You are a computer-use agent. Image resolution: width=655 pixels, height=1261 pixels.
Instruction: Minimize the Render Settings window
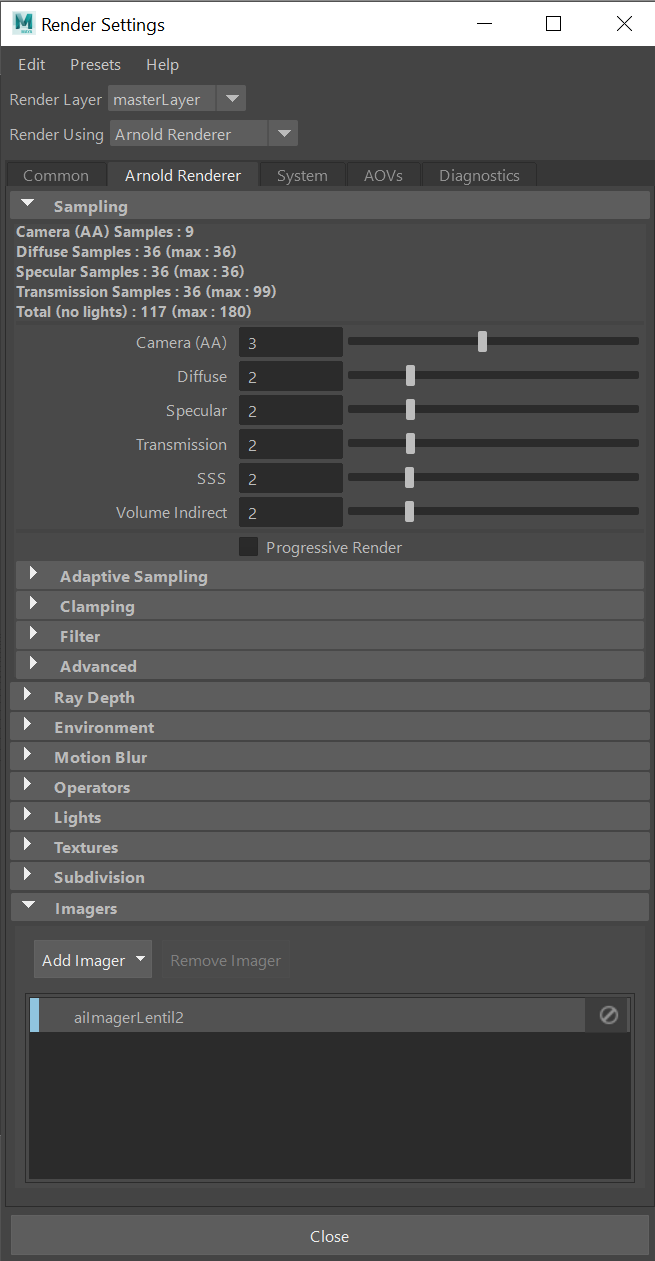tap(484, 24)
